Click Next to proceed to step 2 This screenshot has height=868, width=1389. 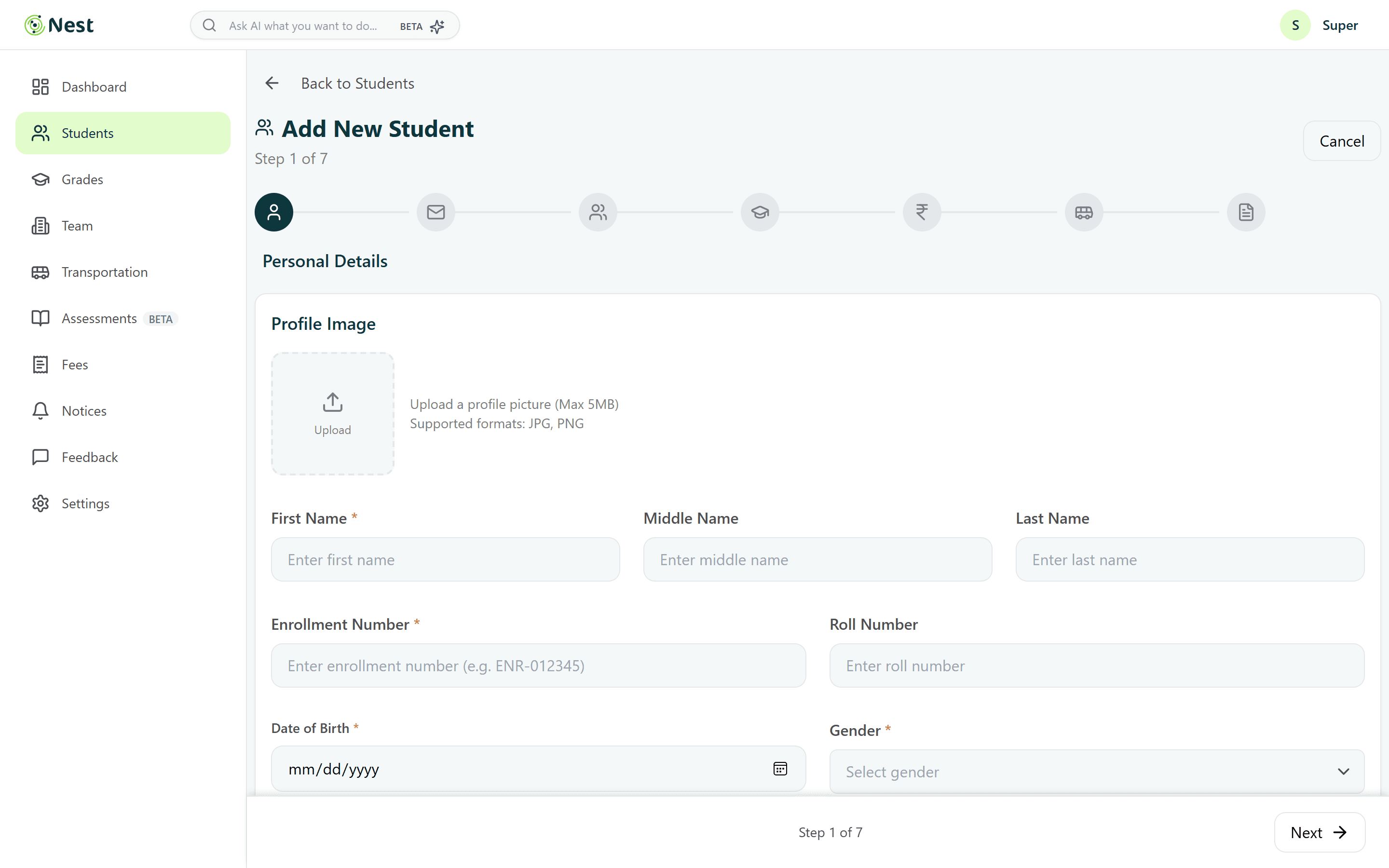1320,832
